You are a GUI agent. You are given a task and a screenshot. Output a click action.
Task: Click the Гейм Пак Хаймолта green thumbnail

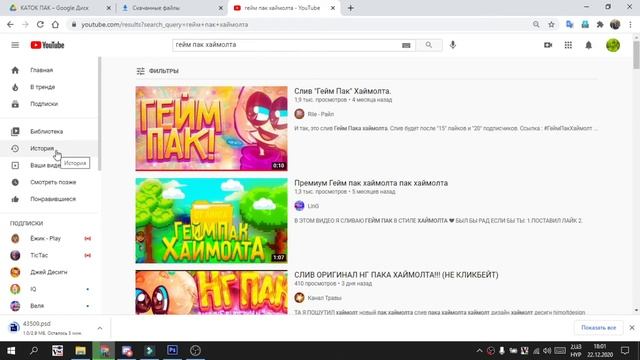(x=211, y=220)
